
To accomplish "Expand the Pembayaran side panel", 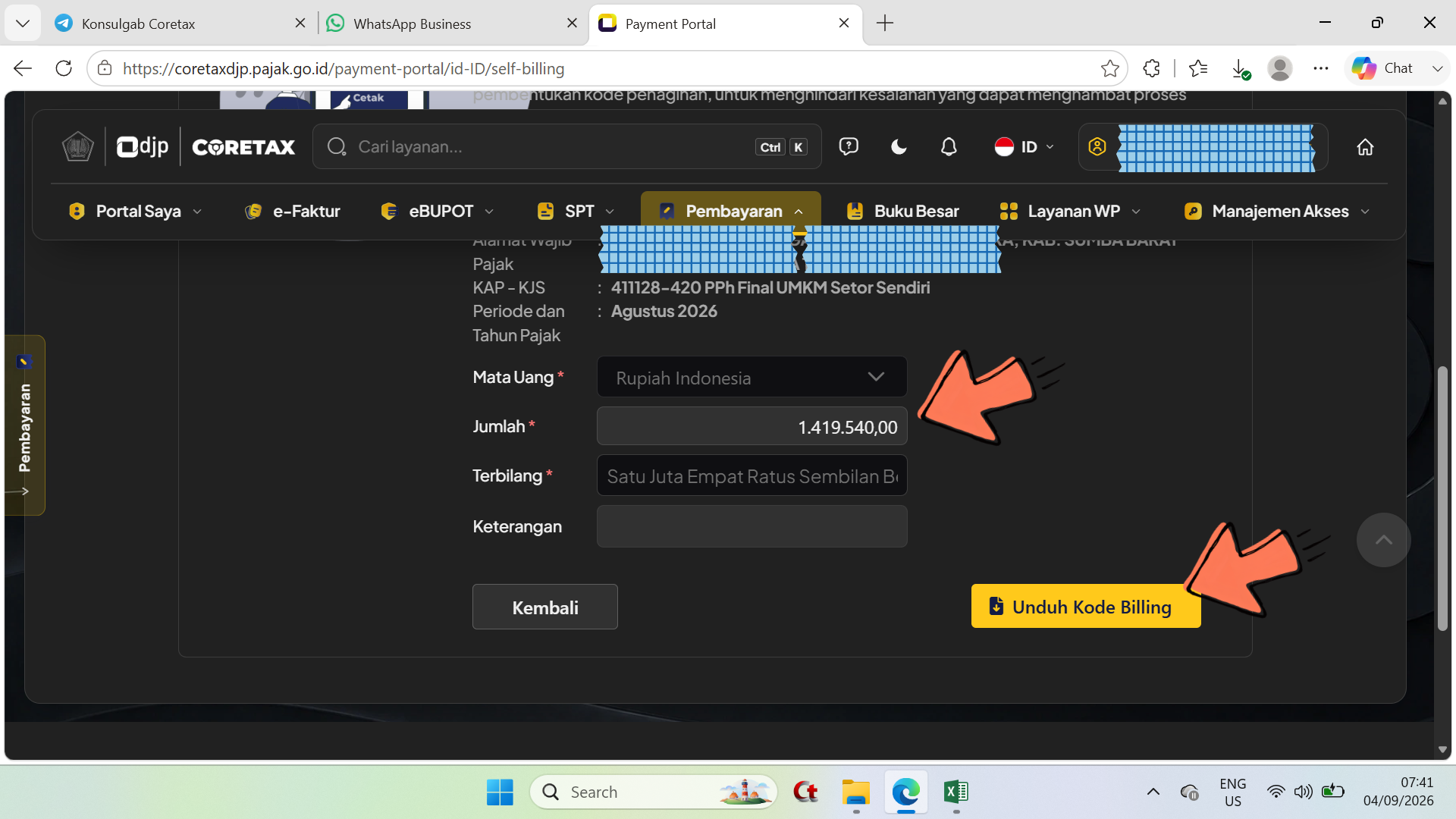I will tap(24, 425).
